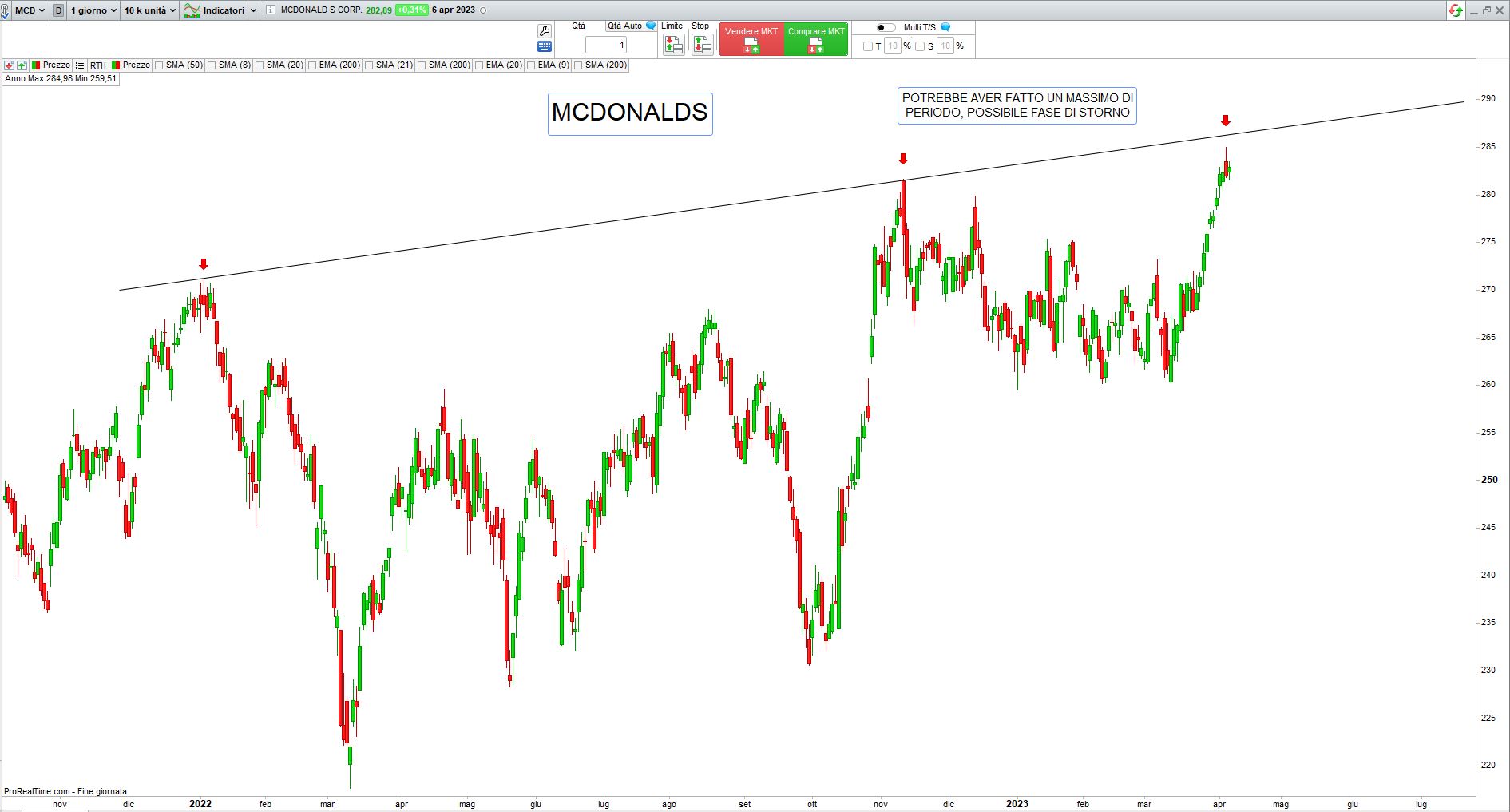
Task: Click the T percent value field
Action: click(893, 46)
